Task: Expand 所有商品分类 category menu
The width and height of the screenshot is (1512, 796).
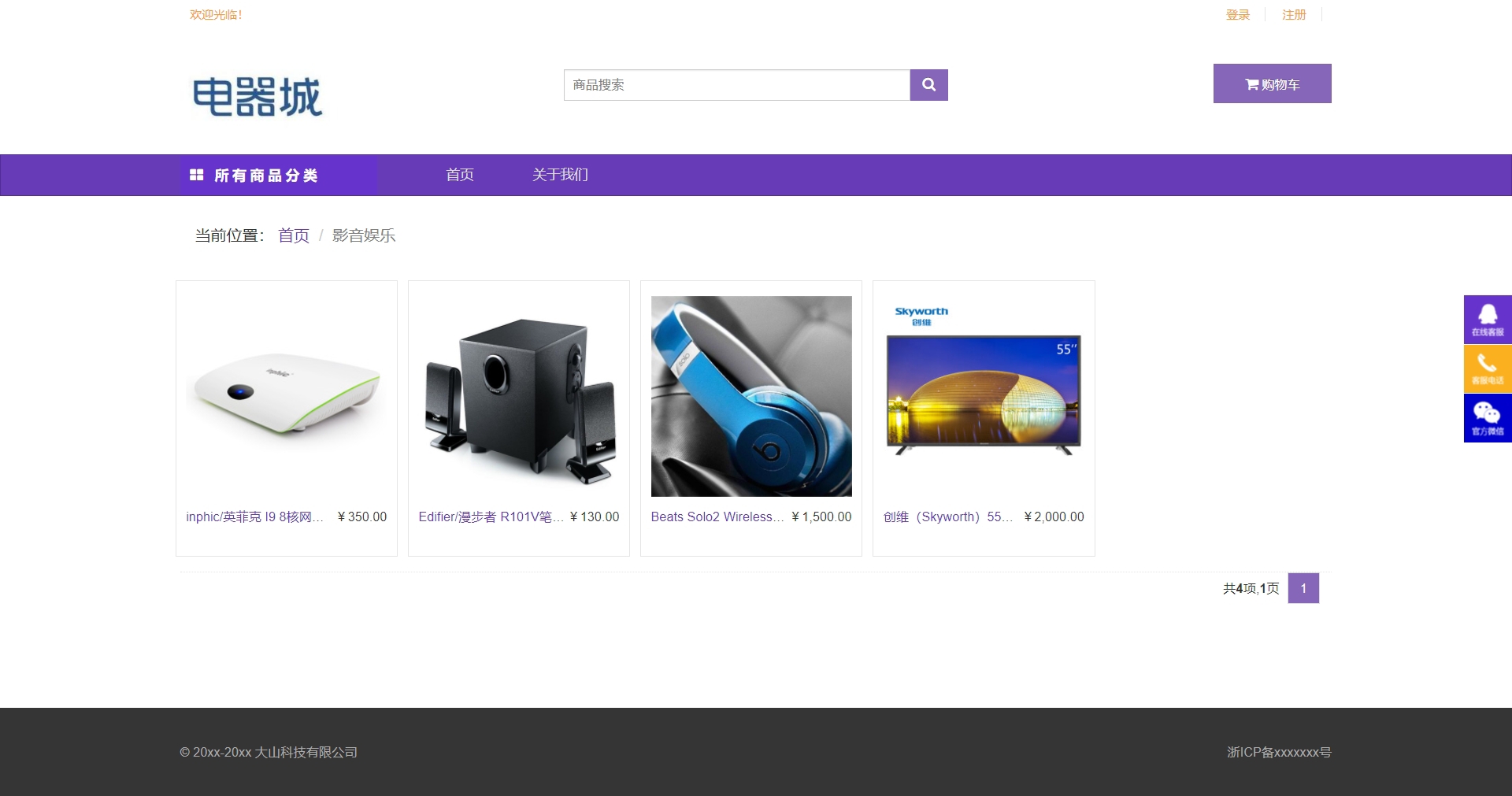Action: [279, 175]
